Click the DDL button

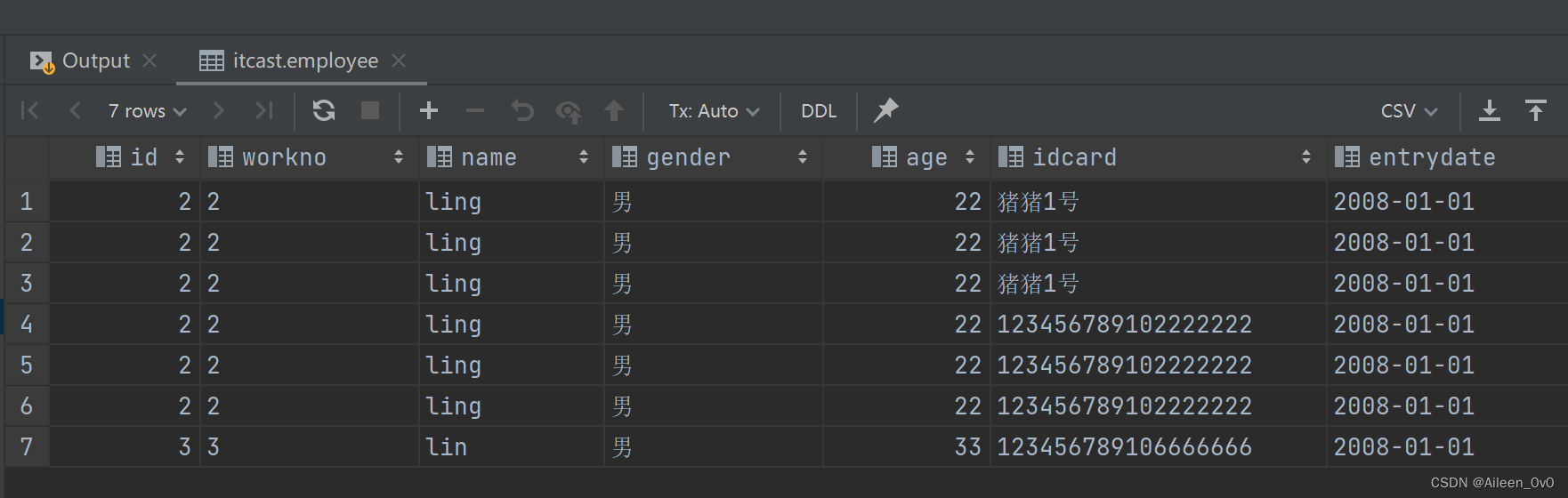pyautogui.click(x=819, y=111)
